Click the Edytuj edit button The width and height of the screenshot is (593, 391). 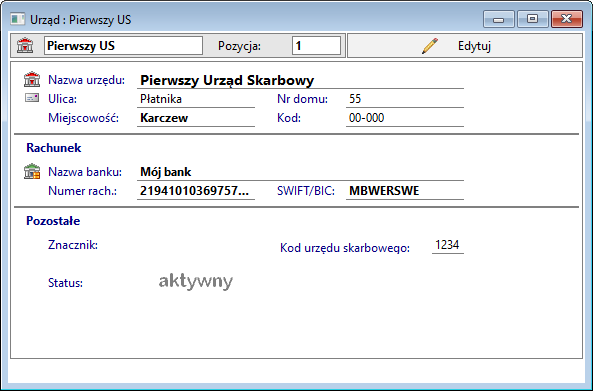click(465, 46)
